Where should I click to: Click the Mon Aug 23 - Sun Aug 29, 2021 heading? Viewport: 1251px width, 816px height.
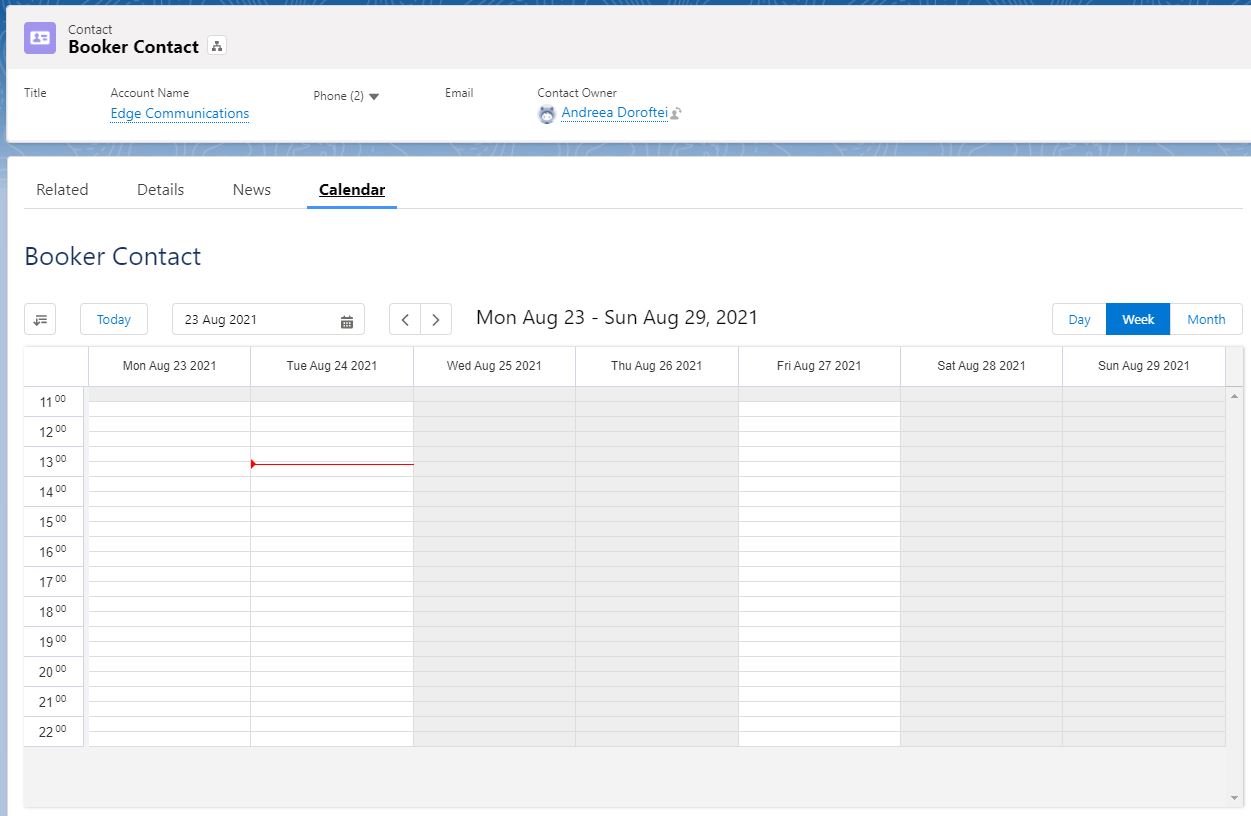click(617, 318)
